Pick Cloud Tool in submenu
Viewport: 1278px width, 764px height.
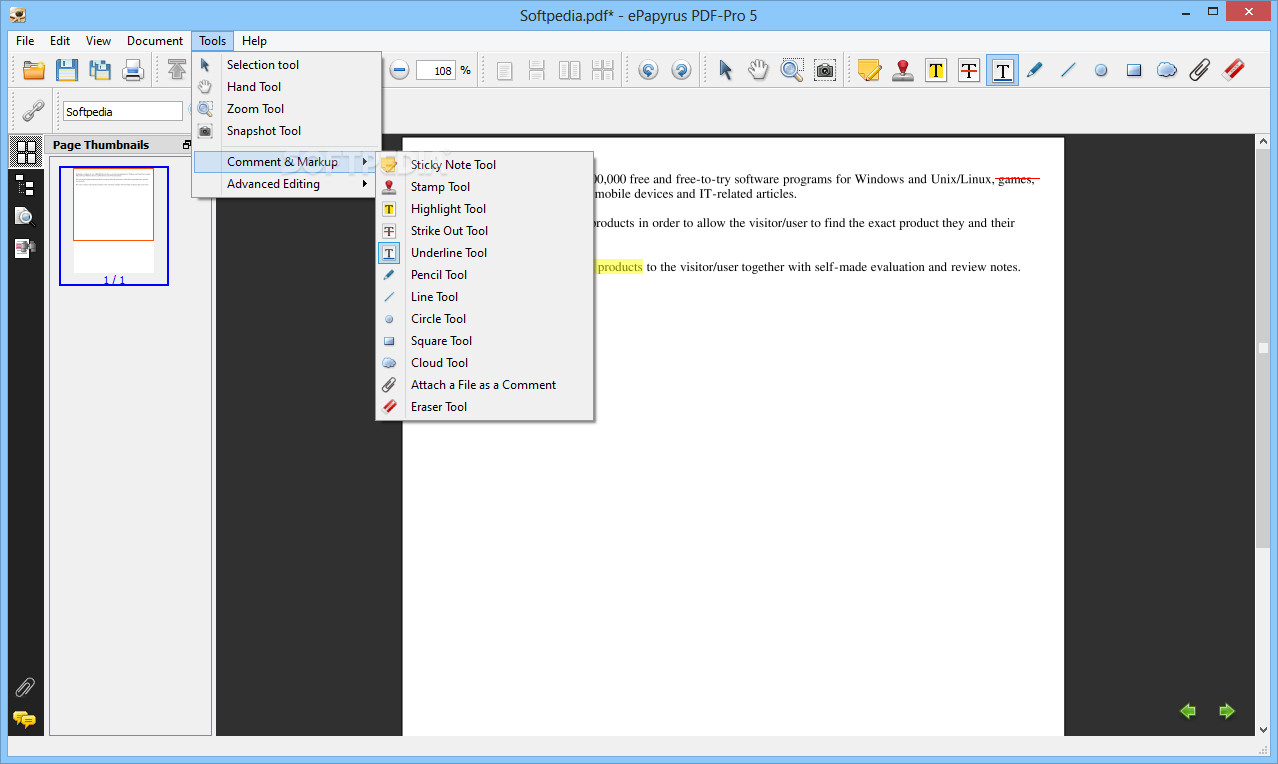[x=485, y=363]
